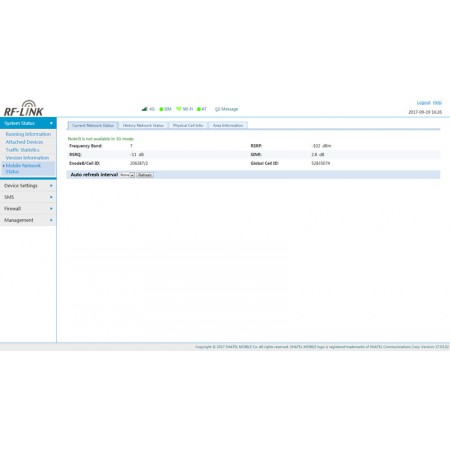450x450 pixels.
Task: Click the green SIM status indicator
Action: pyautogui.click(x=161, y=109)
